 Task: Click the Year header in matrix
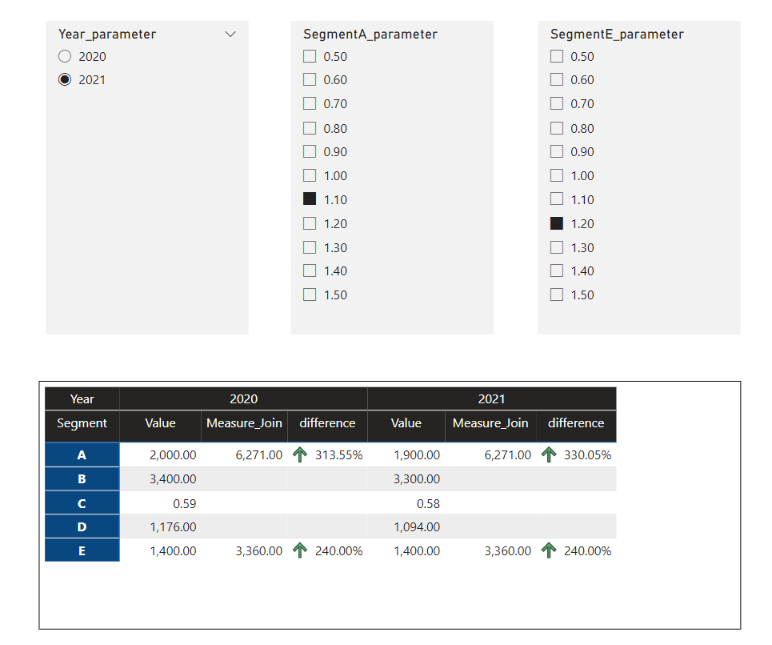click(82, 399)
